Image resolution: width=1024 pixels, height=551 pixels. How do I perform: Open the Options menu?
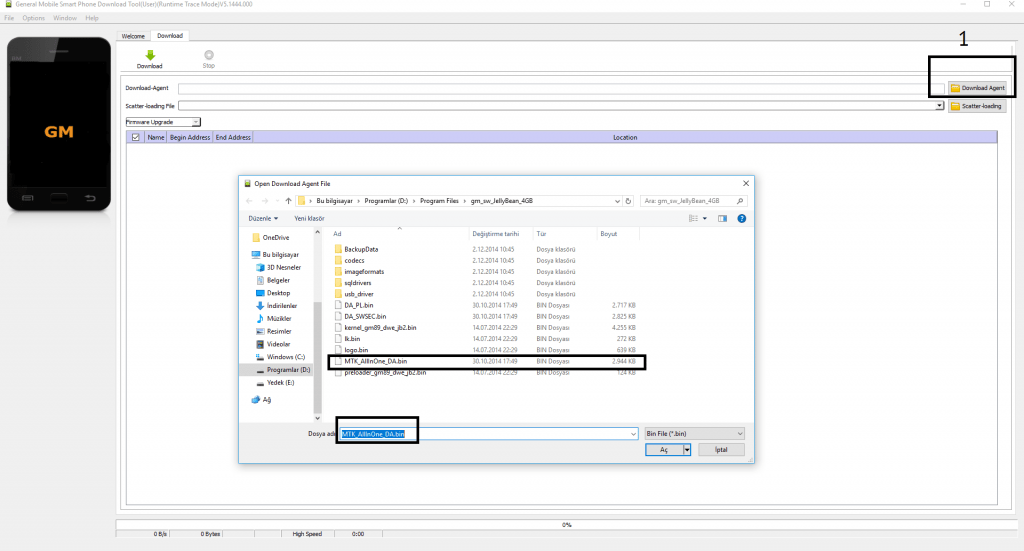tap(33, 18)
